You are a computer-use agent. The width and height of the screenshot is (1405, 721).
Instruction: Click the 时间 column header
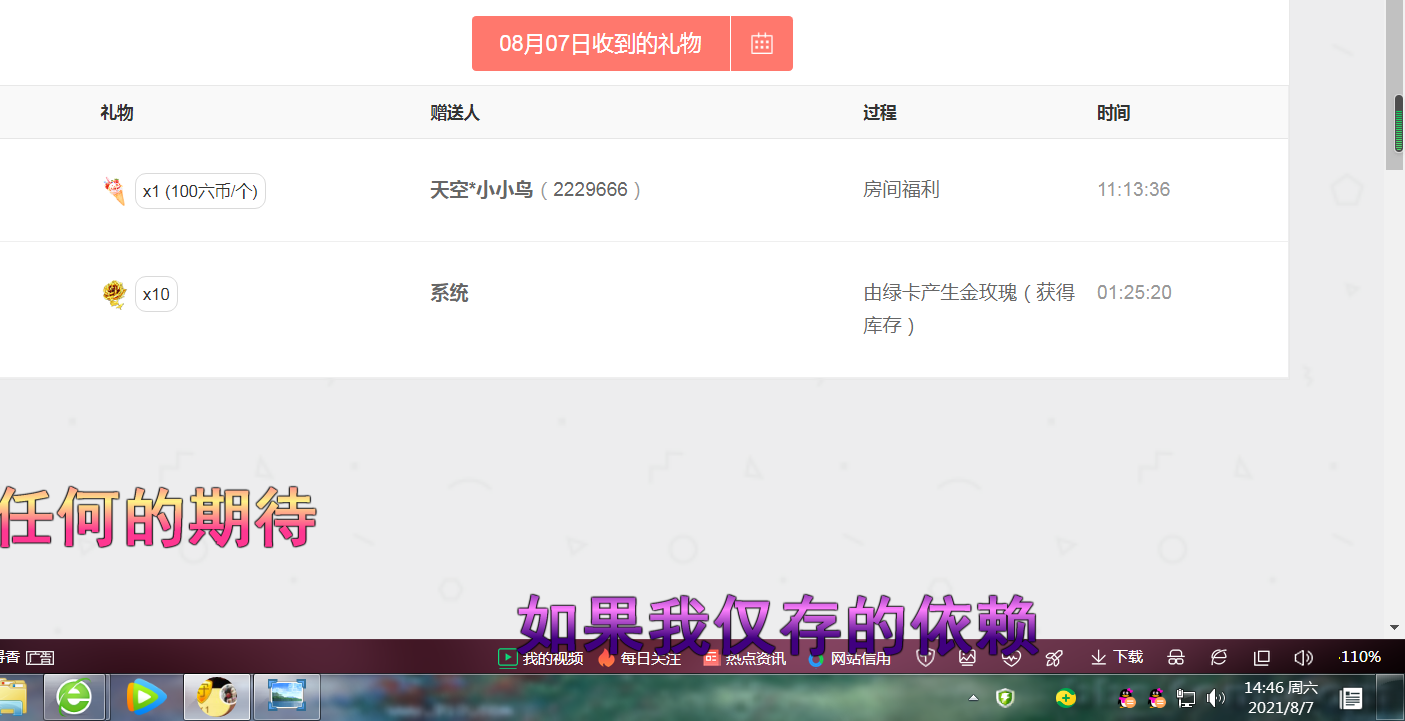coord(1114,113)
